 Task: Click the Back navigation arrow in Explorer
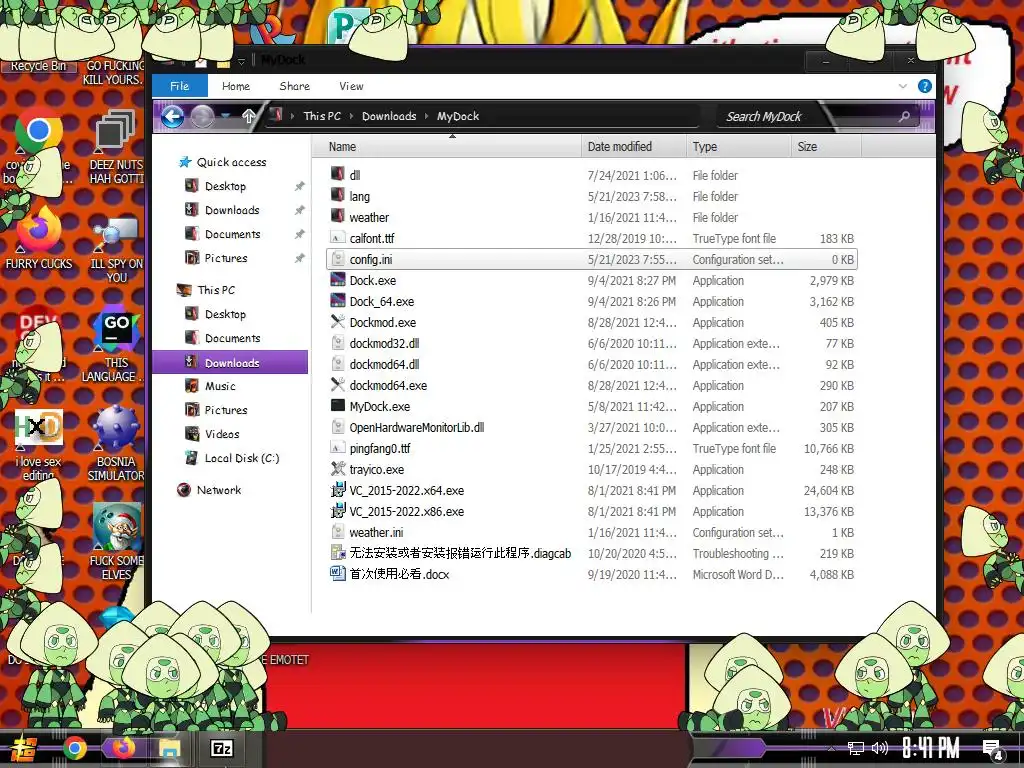172,117
